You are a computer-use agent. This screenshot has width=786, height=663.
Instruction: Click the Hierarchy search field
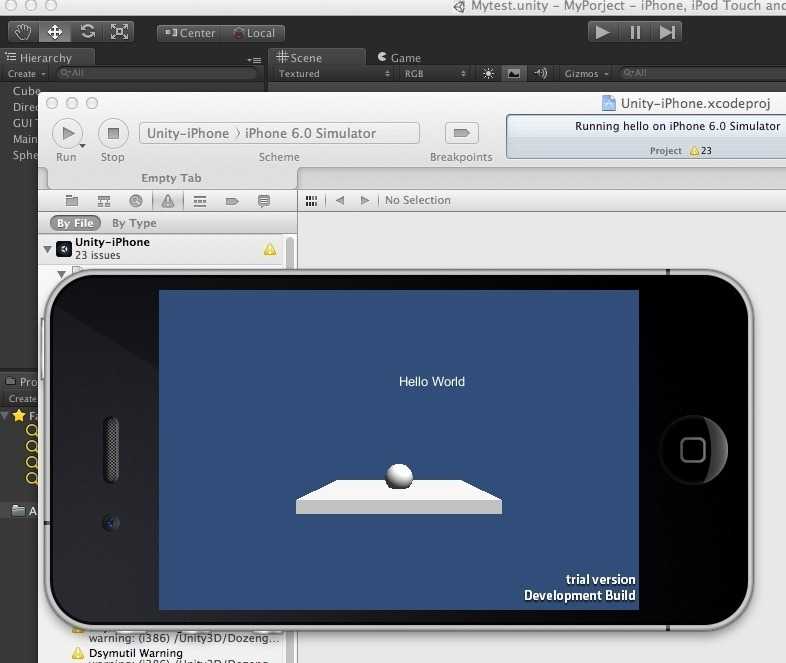tap(157, 73)
